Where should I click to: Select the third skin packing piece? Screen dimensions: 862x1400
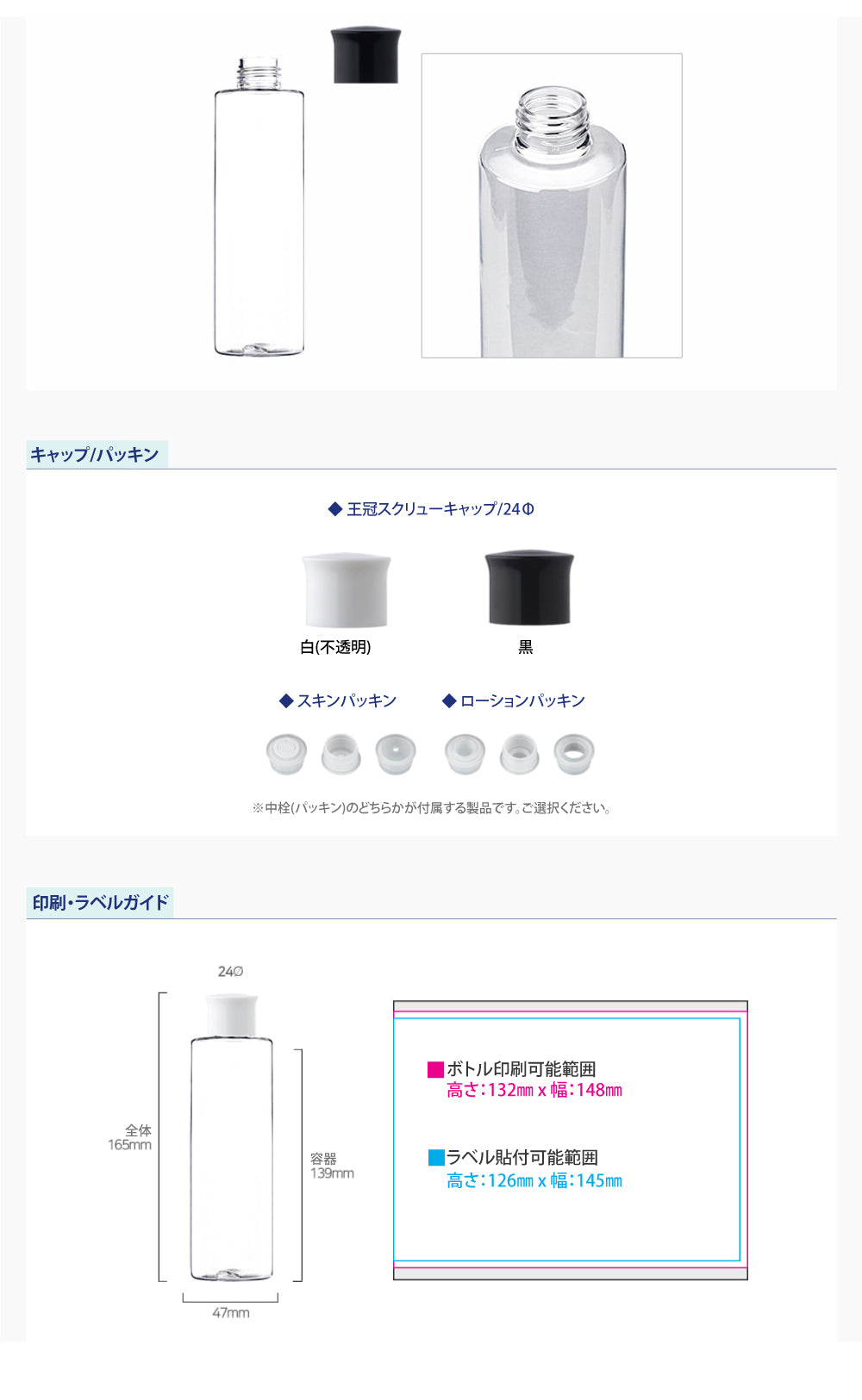(x=396, y=754)
